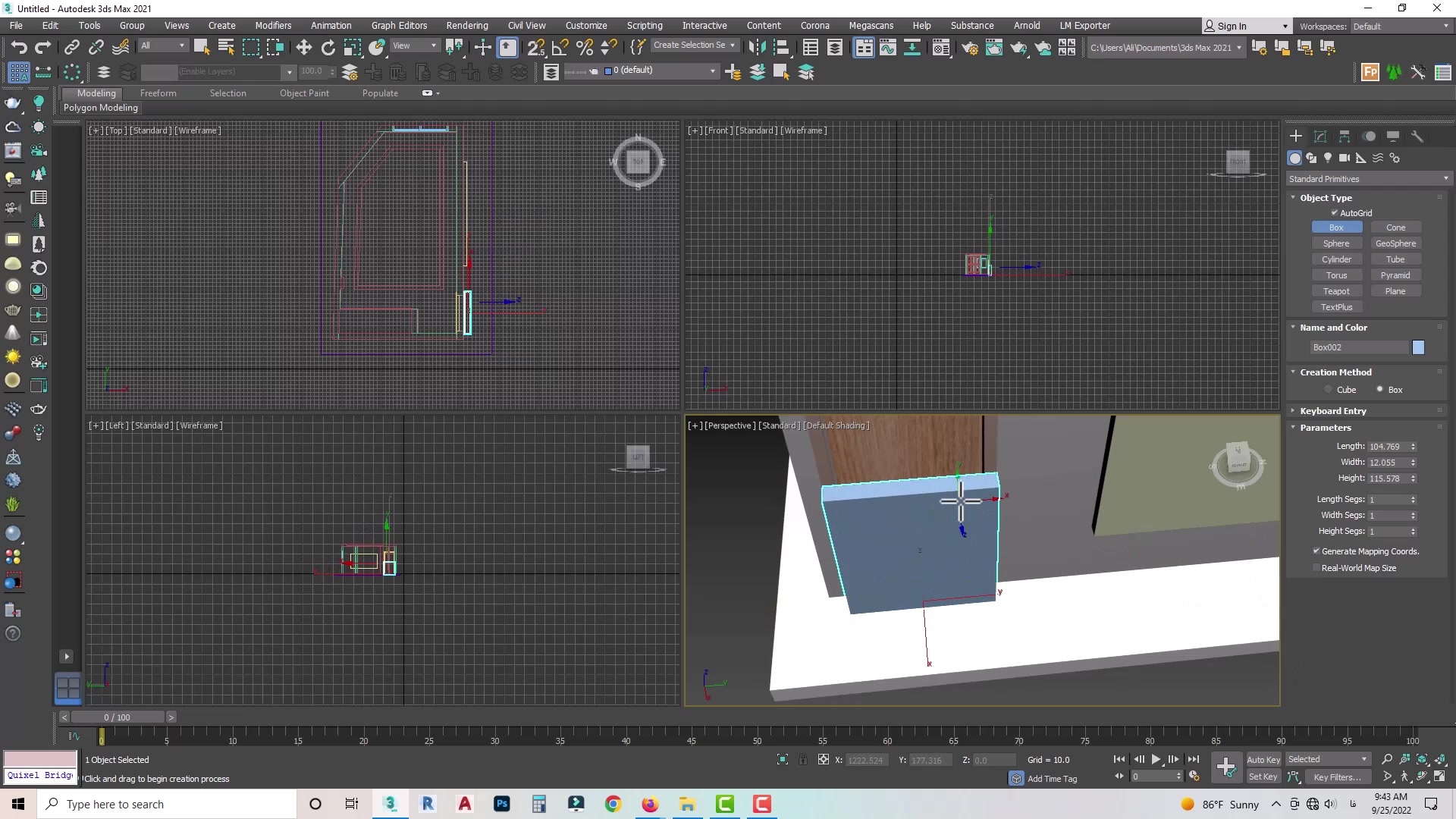Click Play Animation button
Image resolution: width=1456 pixels, height=819 pixels.
[1156, 759]
